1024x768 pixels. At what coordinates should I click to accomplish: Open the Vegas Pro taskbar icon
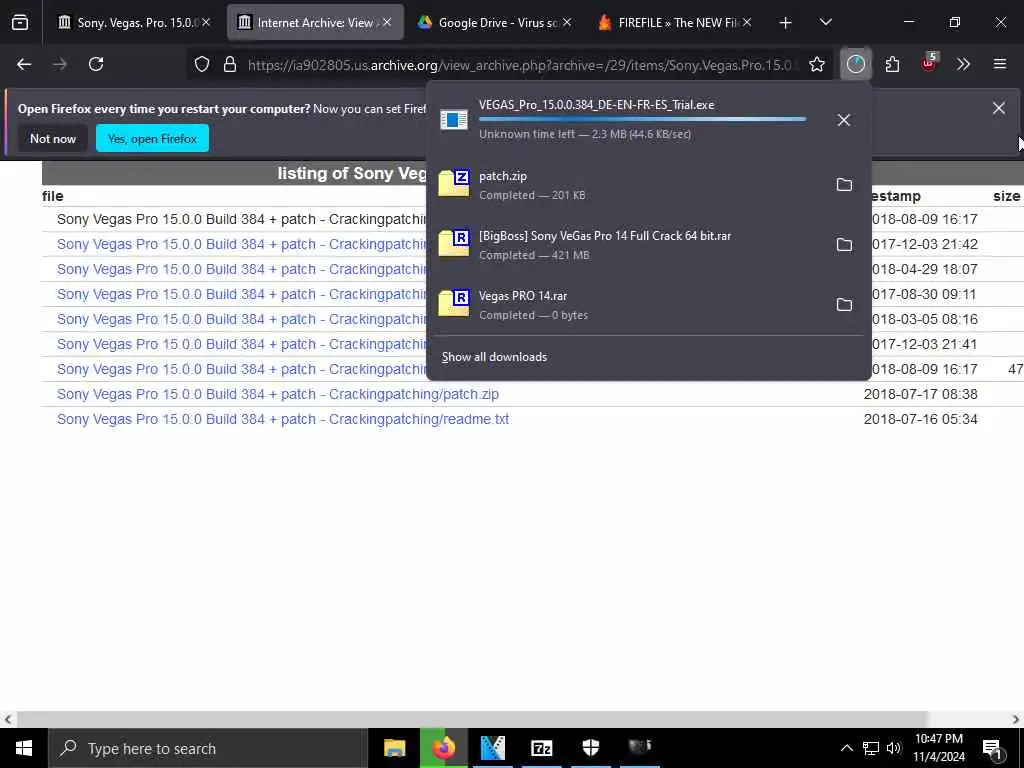pyautogui.click(x=493, y=748)
